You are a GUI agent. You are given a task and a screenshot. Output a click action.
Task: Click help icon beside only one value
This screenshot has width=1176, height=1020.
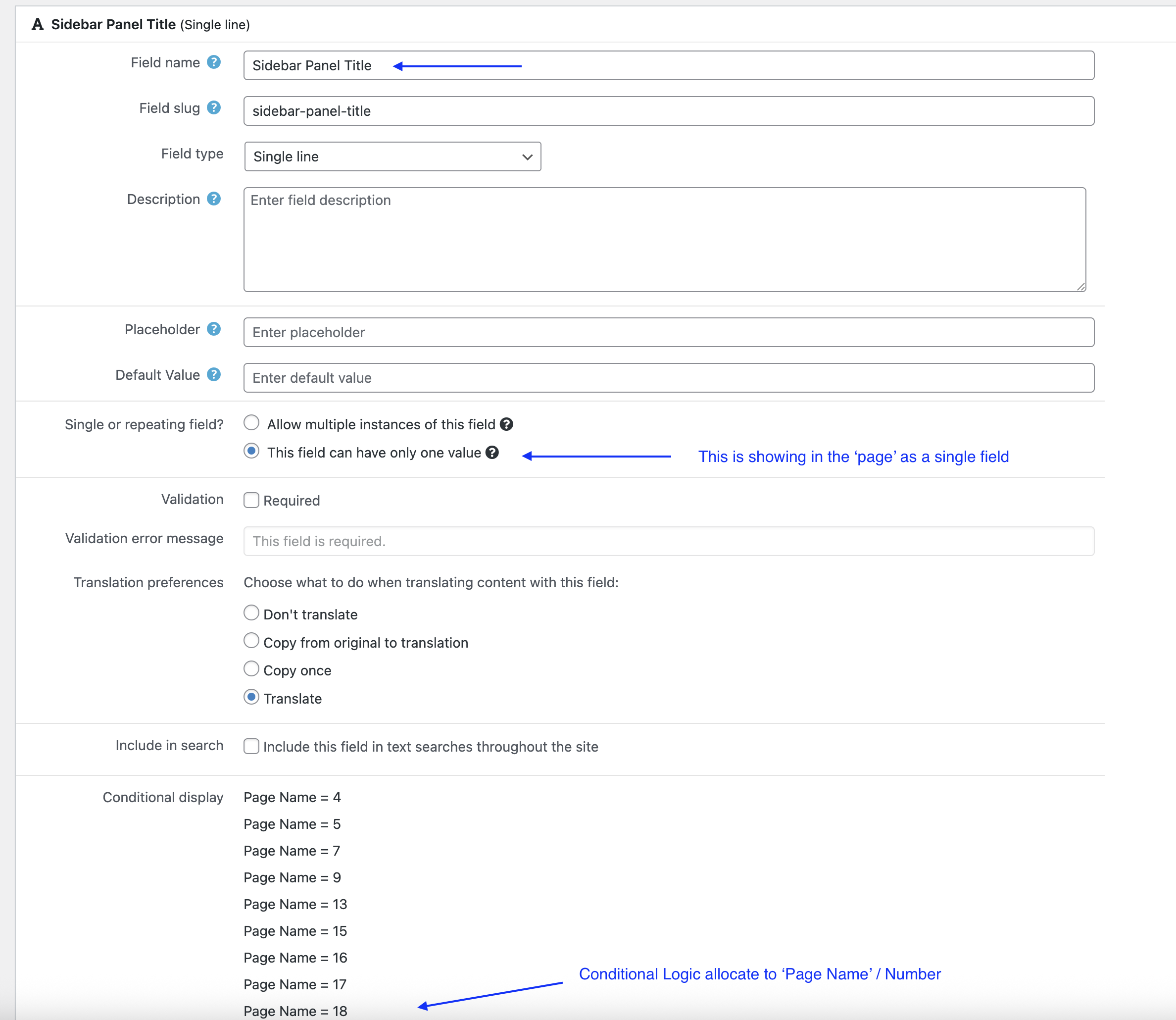click(x=492, y=453)
